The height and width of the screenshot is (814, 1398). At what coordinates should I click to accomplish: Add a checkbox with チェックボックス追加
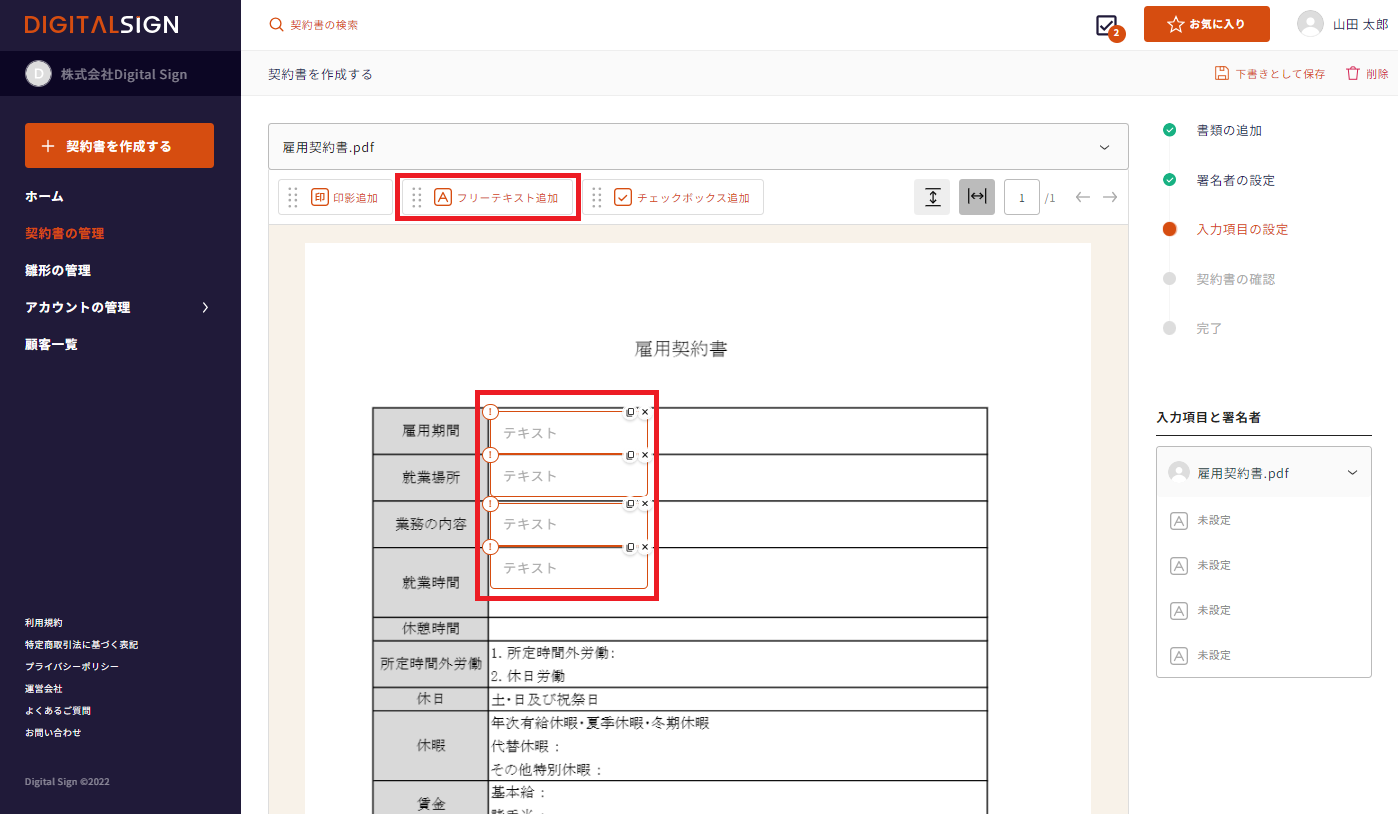tap(682, 198)
